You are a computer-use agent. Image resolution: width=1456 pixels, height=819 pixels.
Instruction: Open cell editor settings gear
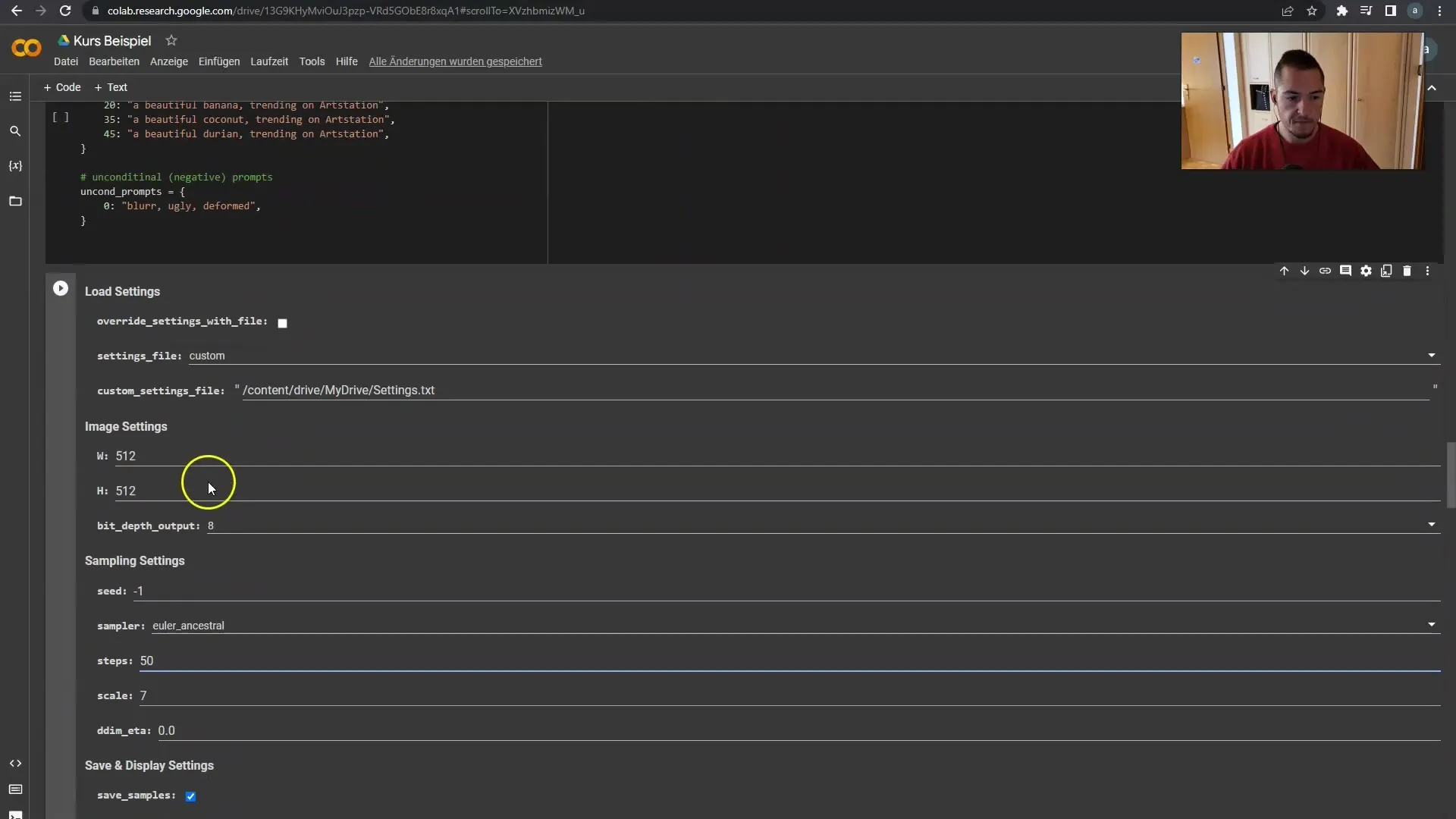tap(1366, 271)
